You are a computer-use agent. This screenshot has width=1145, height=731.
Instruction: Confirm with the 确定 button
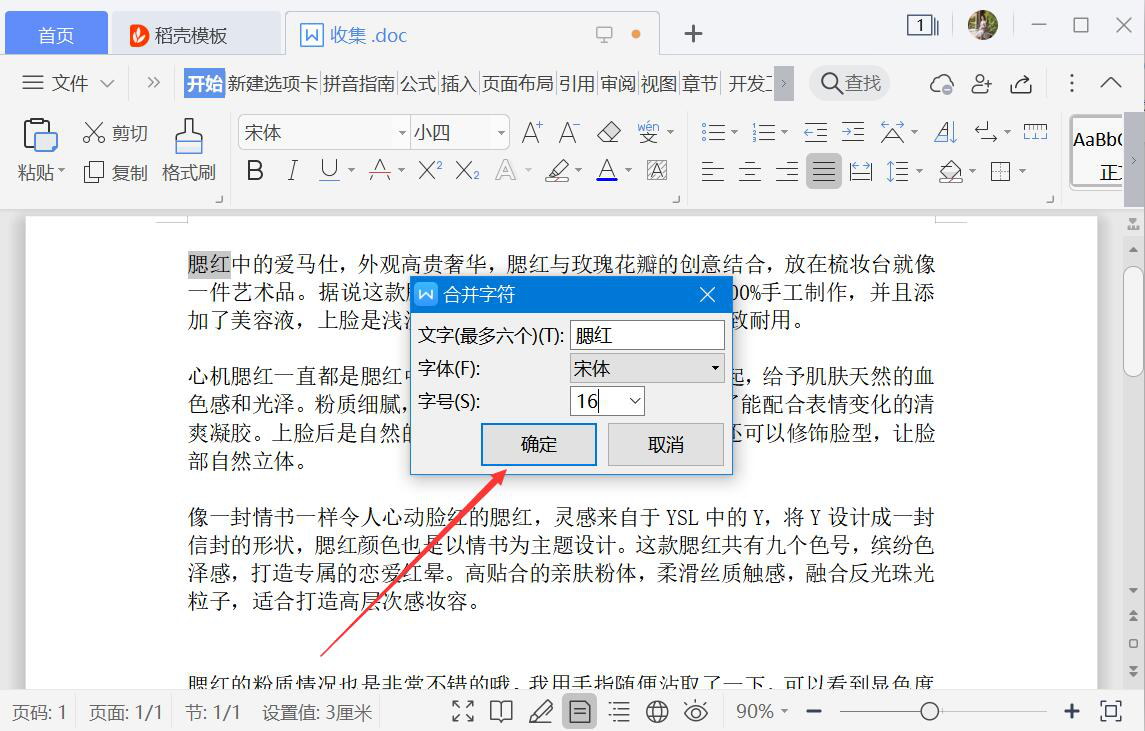(x=539, y=444)
